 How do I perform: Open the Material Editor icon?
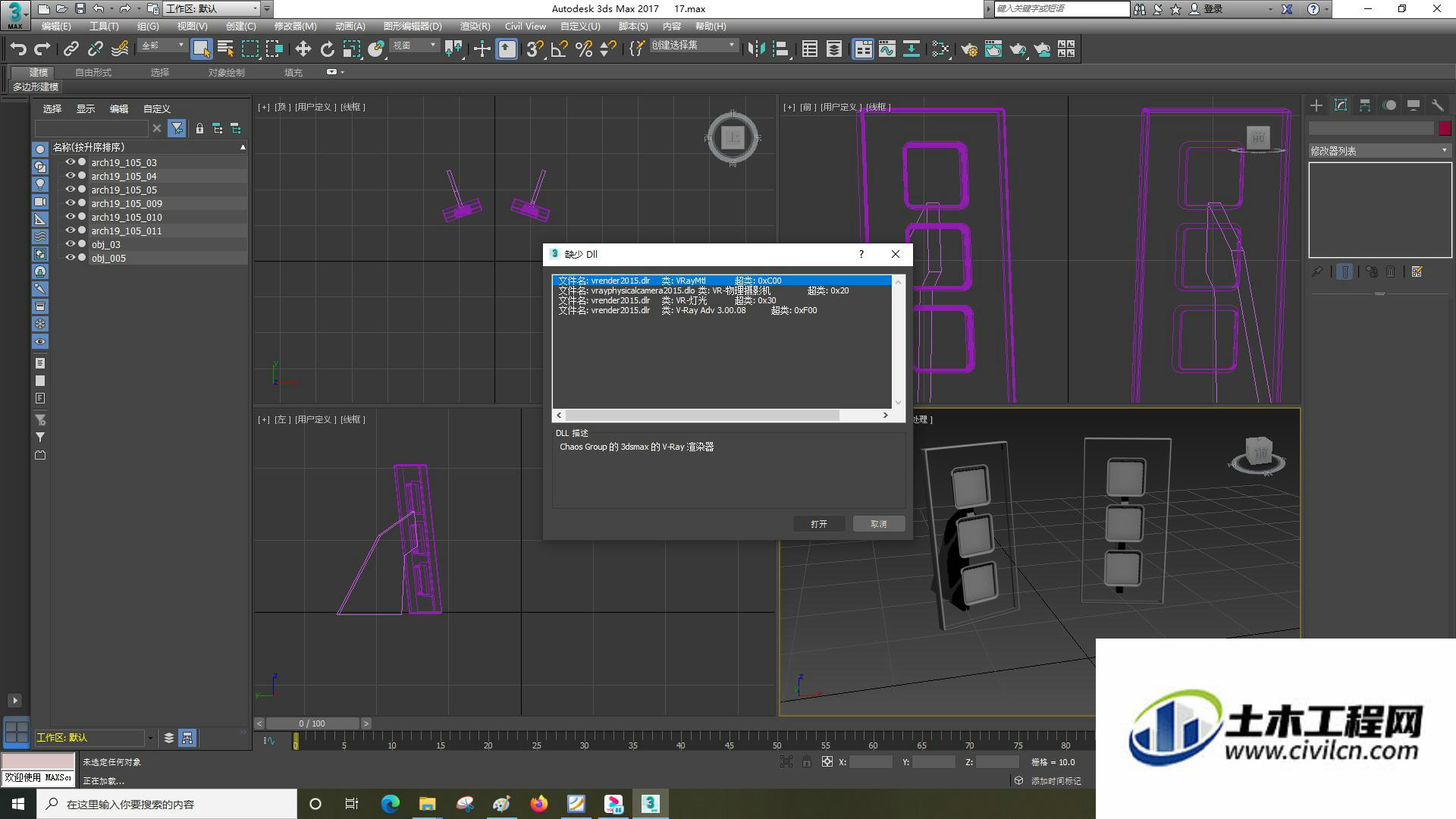click(940, 49)
